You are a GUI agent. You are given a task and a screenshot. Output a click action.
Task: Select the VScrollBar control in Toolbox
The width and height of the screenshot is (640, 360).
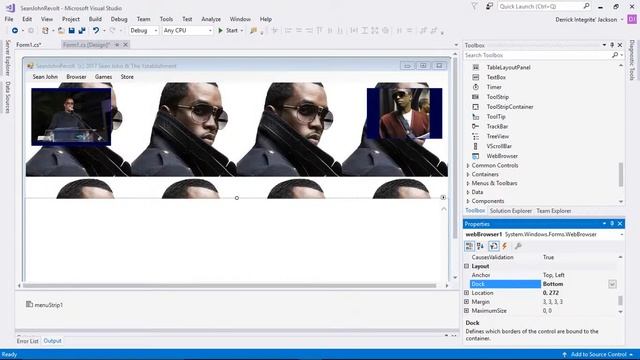(499, 146)
